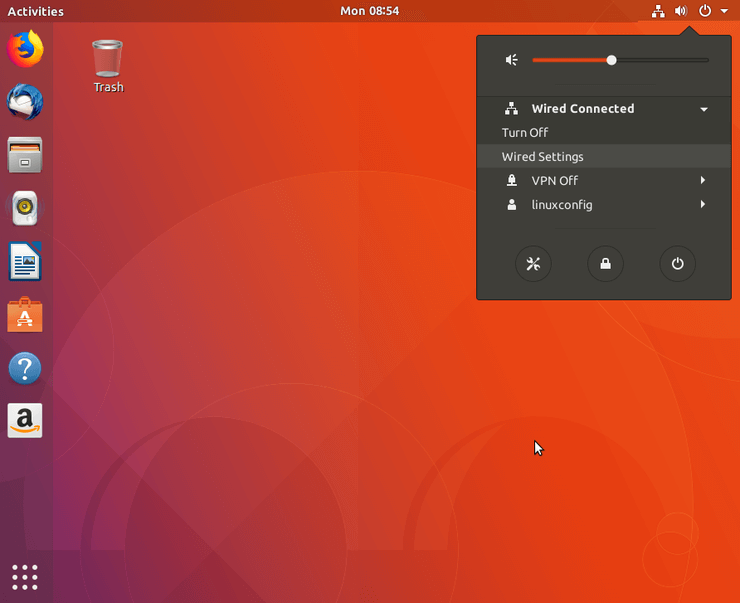Screen dimensions: 740x603
Task: Launch the Amazon dock icon
Action: pos(25,420)
